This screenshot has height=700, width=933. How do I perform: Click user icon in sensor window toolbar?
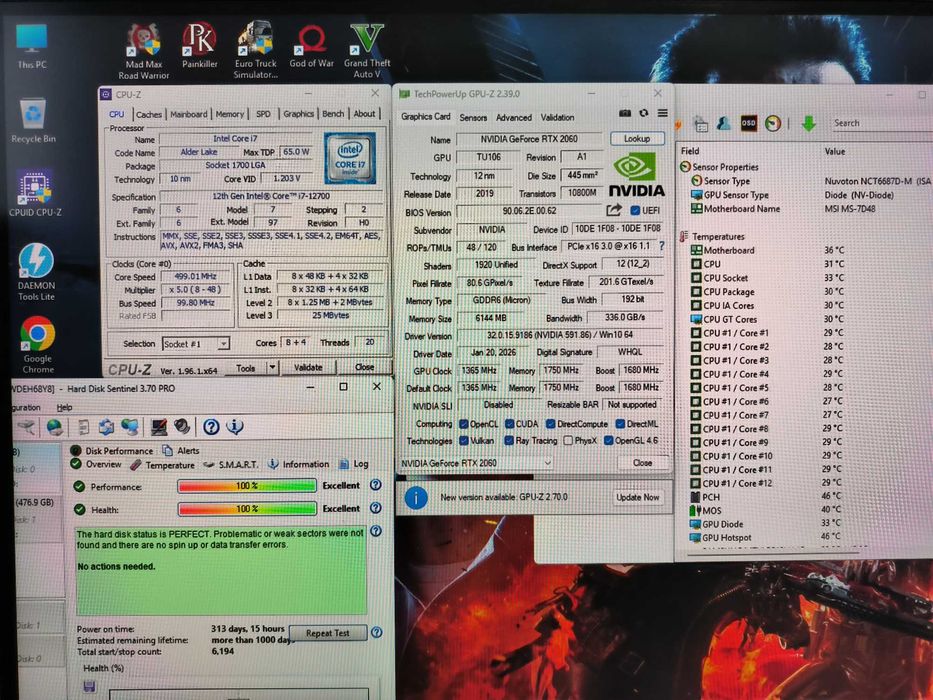tap(724, 123)
